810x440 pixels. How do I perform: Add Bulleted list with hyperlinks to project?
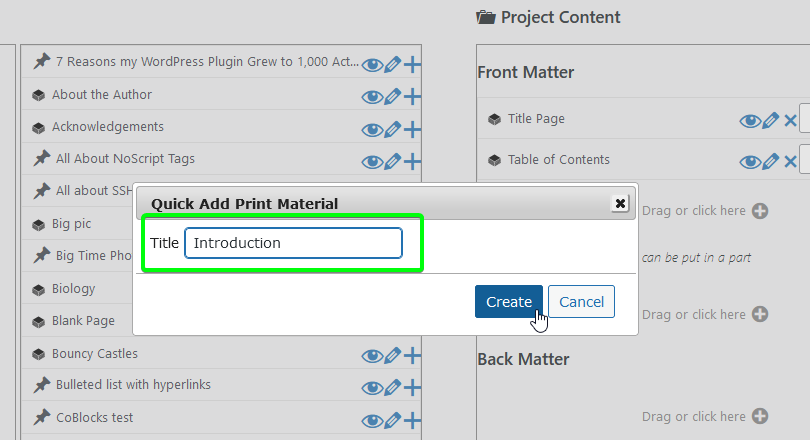[412, 387]
